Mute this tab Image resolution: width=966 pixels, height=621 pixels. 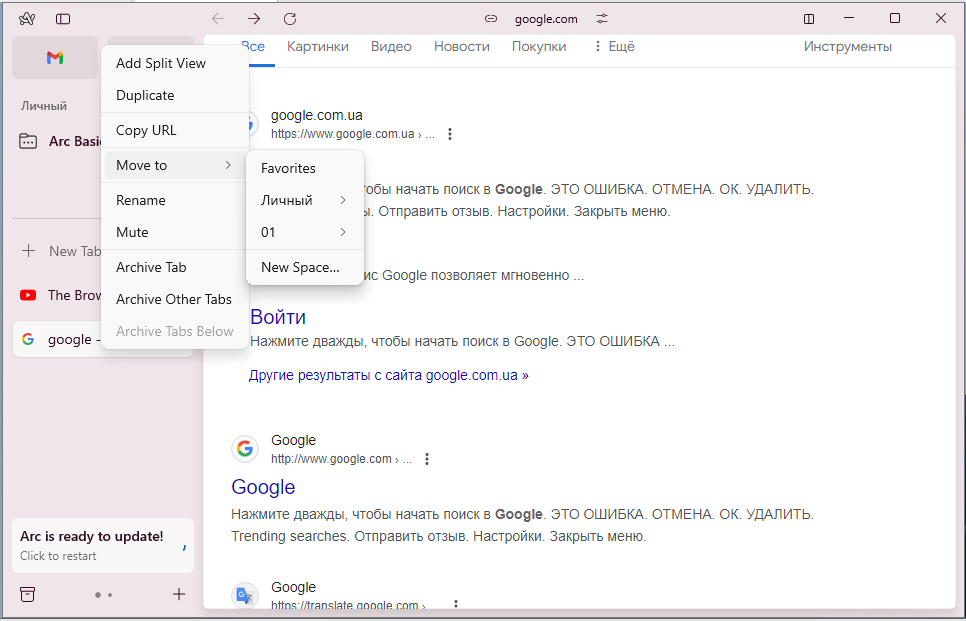pos(175,232)
